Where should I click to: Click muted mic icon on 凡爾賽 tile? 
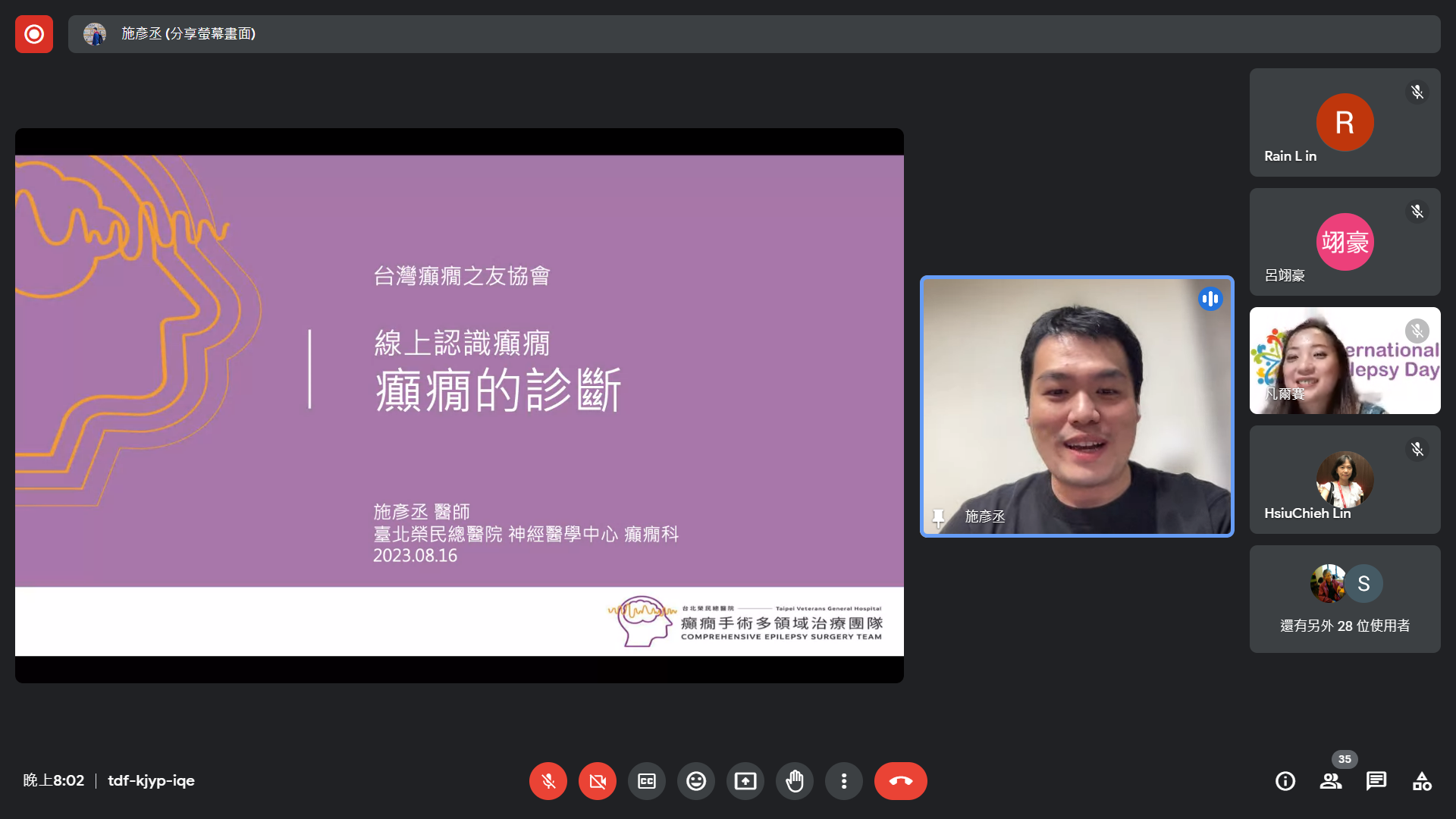[1417, 331]
